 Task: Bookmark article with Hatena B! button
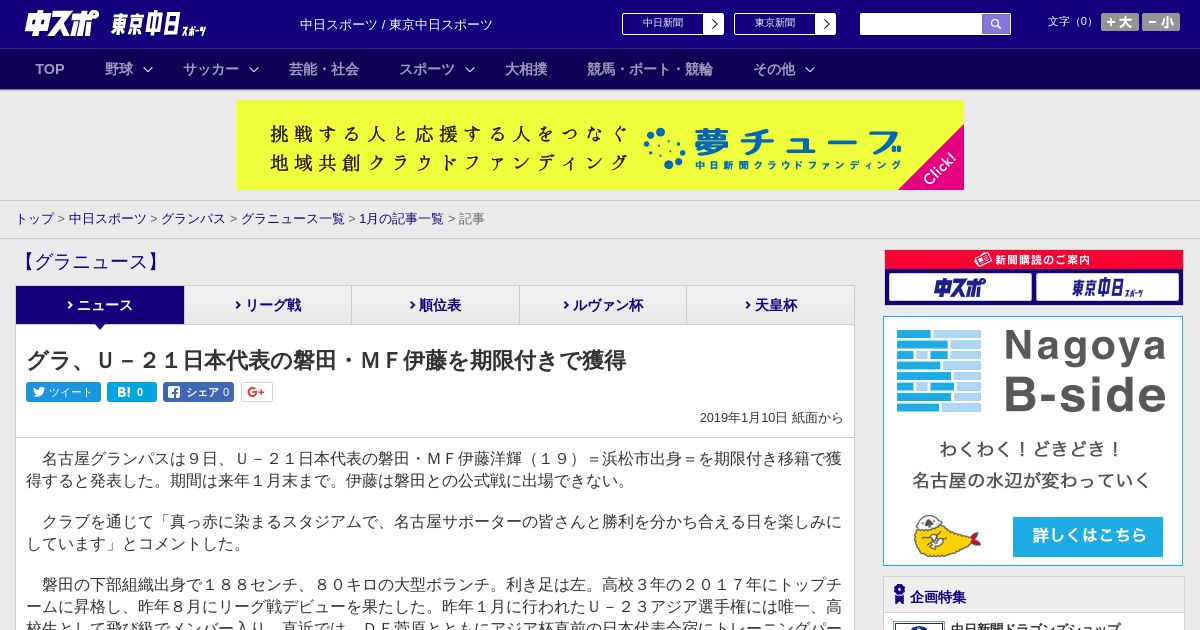point(132,392)
